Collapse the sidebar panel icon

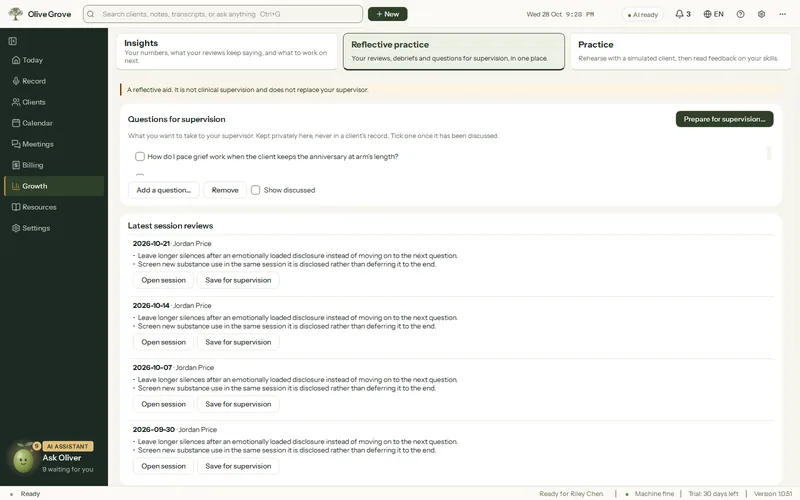[13, 41]
